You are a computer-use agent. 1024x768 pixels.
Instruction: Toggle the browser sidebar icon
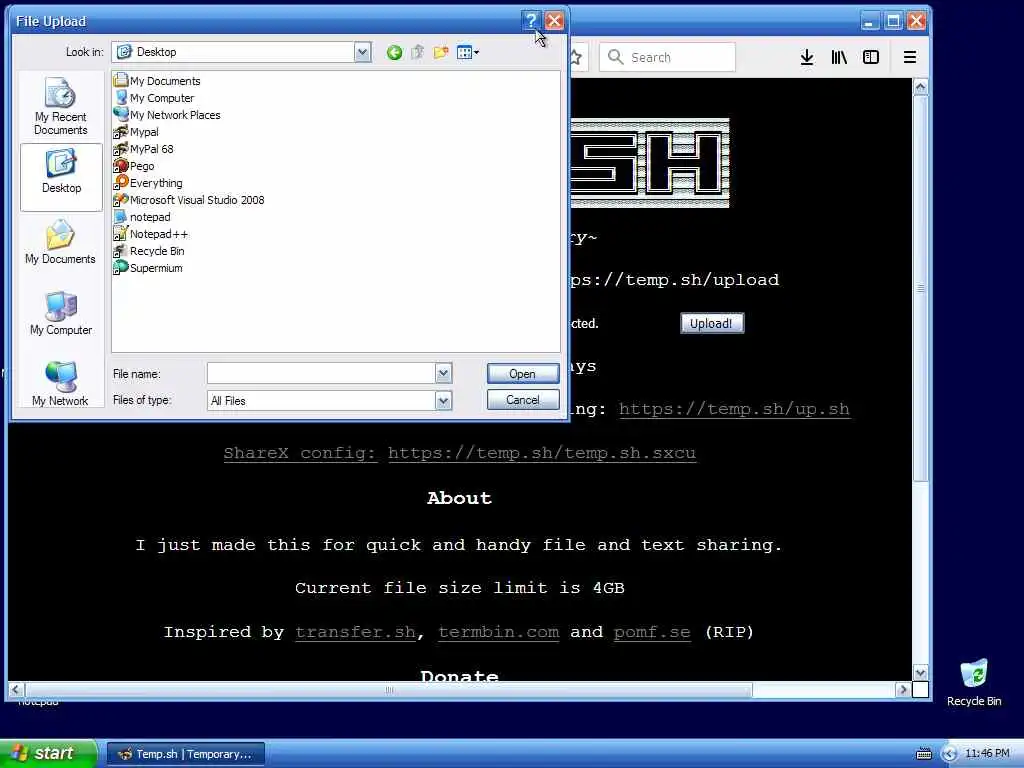point(871,57)
